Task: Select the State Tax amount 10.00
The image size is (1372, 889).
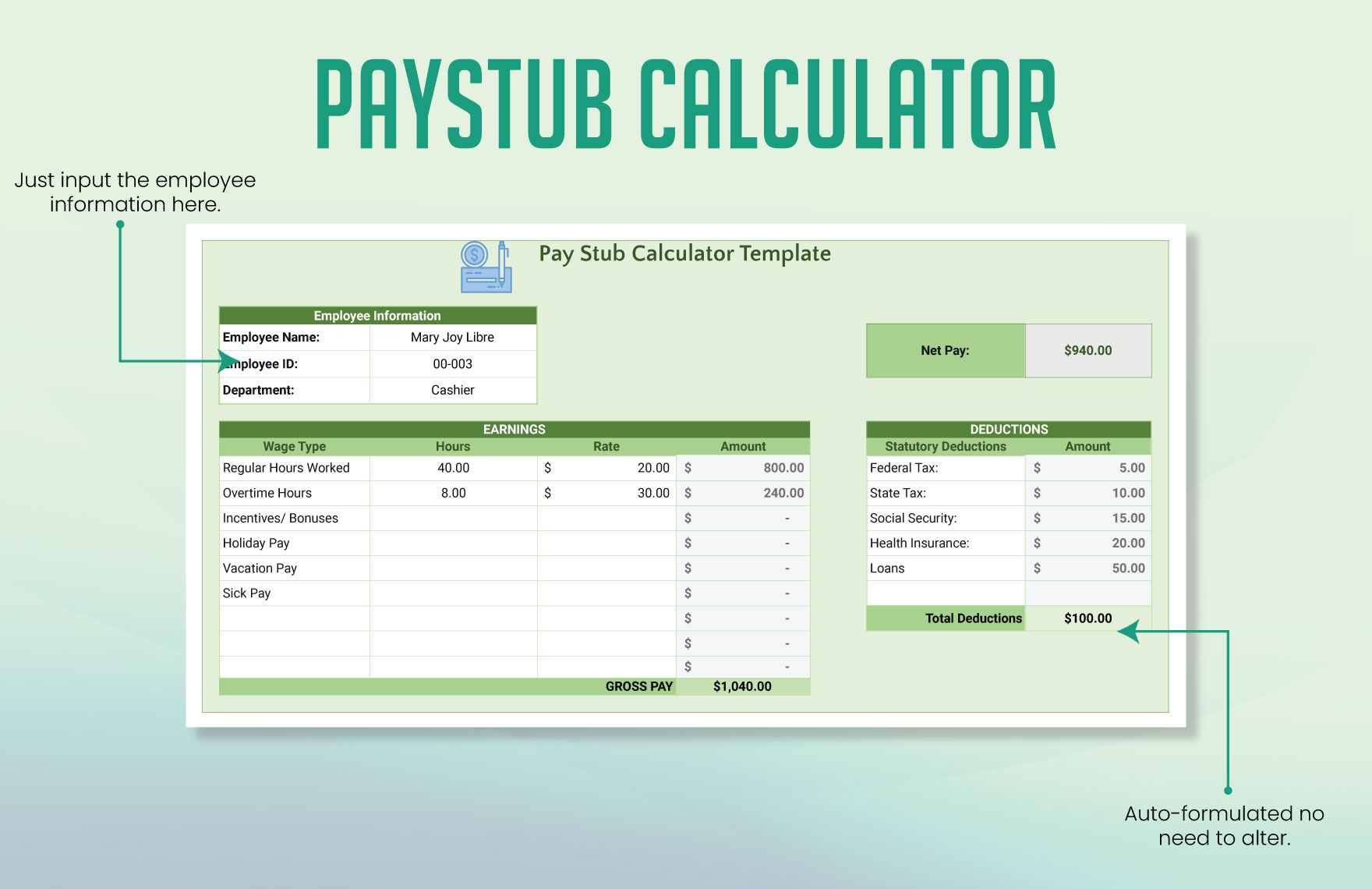Action: (1088, 493)
